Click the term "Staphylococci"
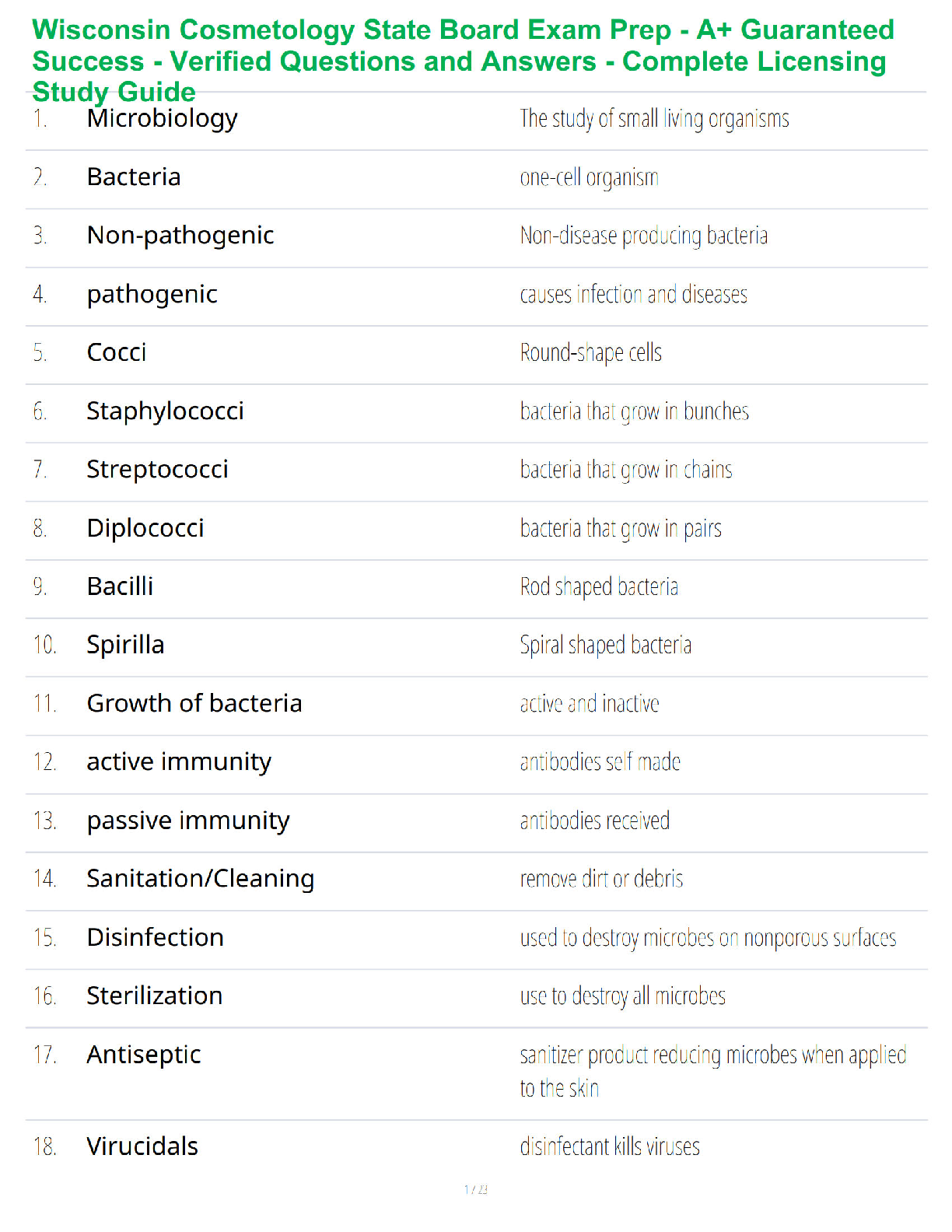This screenshot has width=952, height=1232. [x=165, y=411]
